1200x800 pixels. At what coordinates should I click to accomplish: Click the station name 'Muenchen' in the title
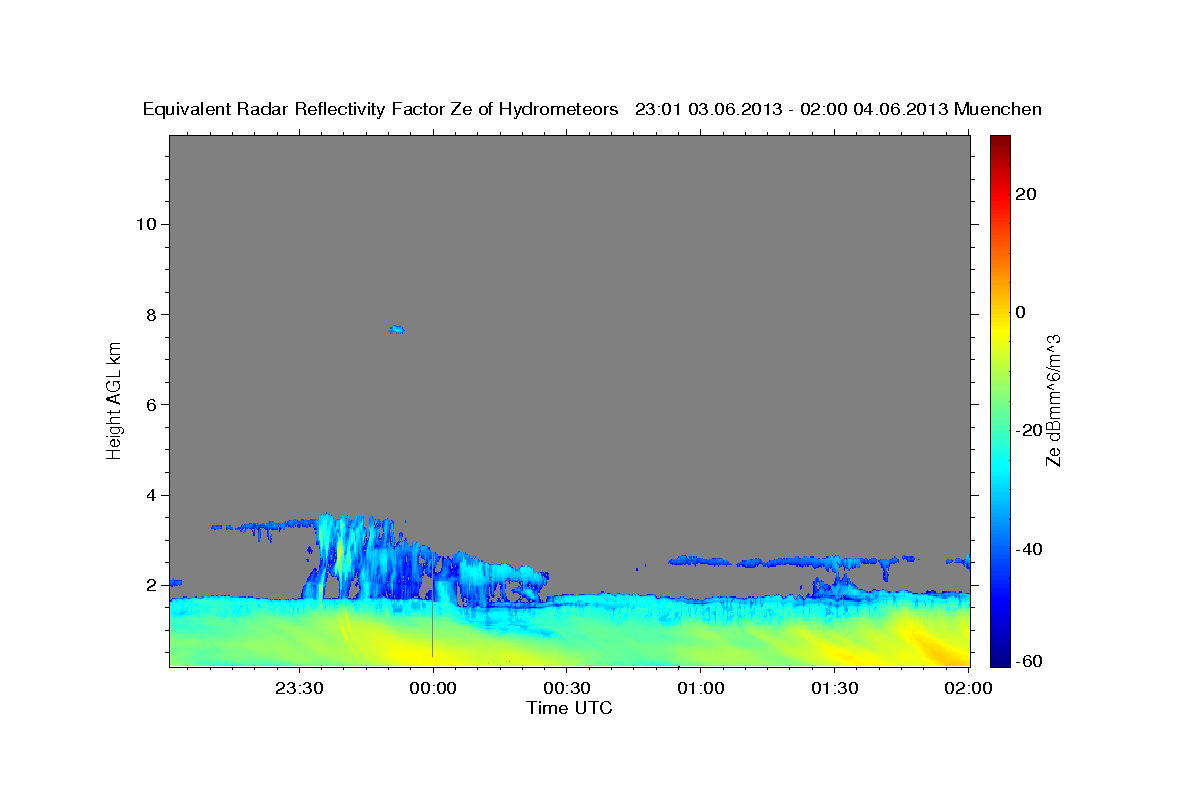(x=999, y=109)
